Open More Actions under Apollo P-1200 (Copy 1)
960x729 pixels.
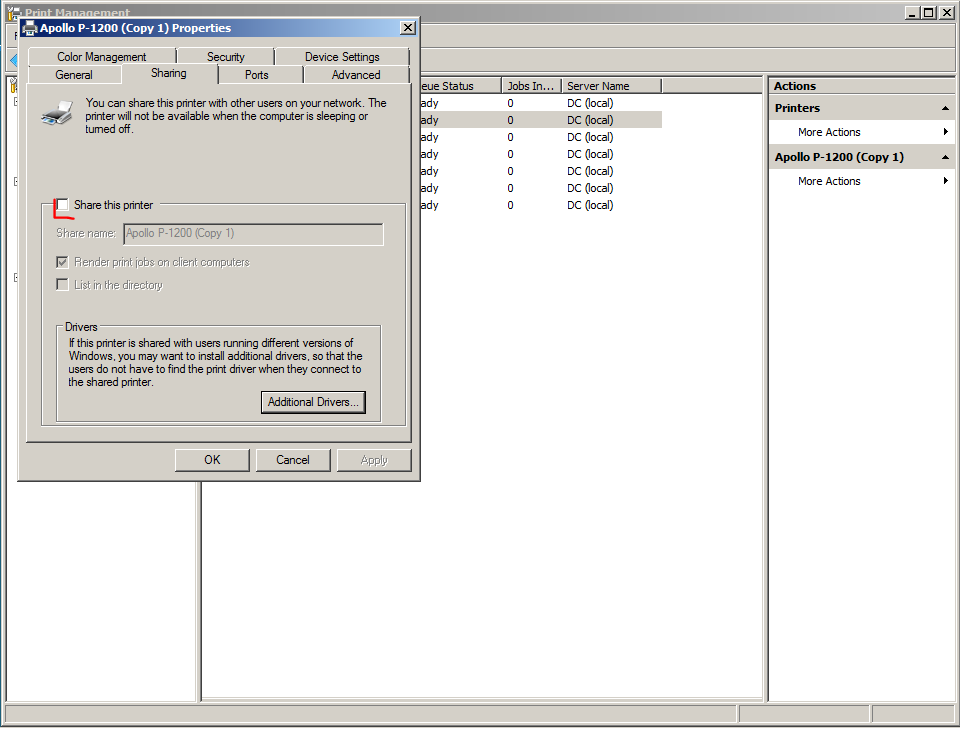tap(829, 181)
